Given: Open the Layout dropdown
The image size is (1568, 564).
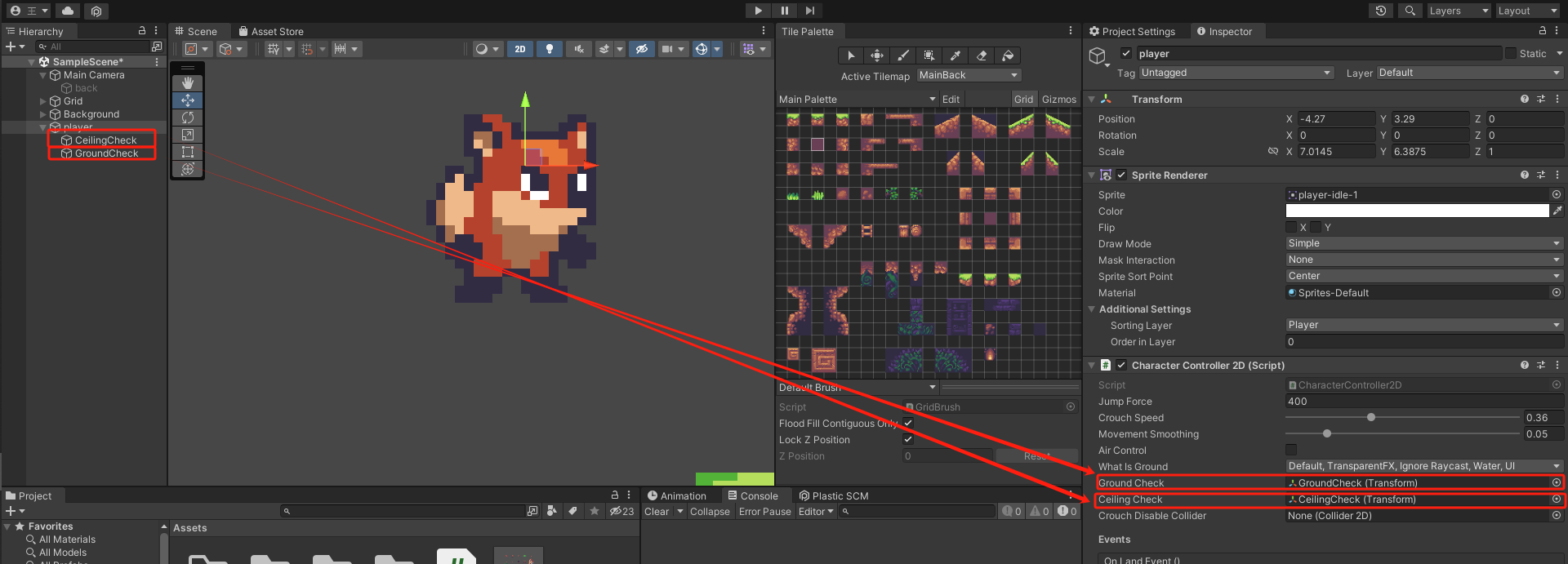Looking at the screenshot, I should (1529, 11).
